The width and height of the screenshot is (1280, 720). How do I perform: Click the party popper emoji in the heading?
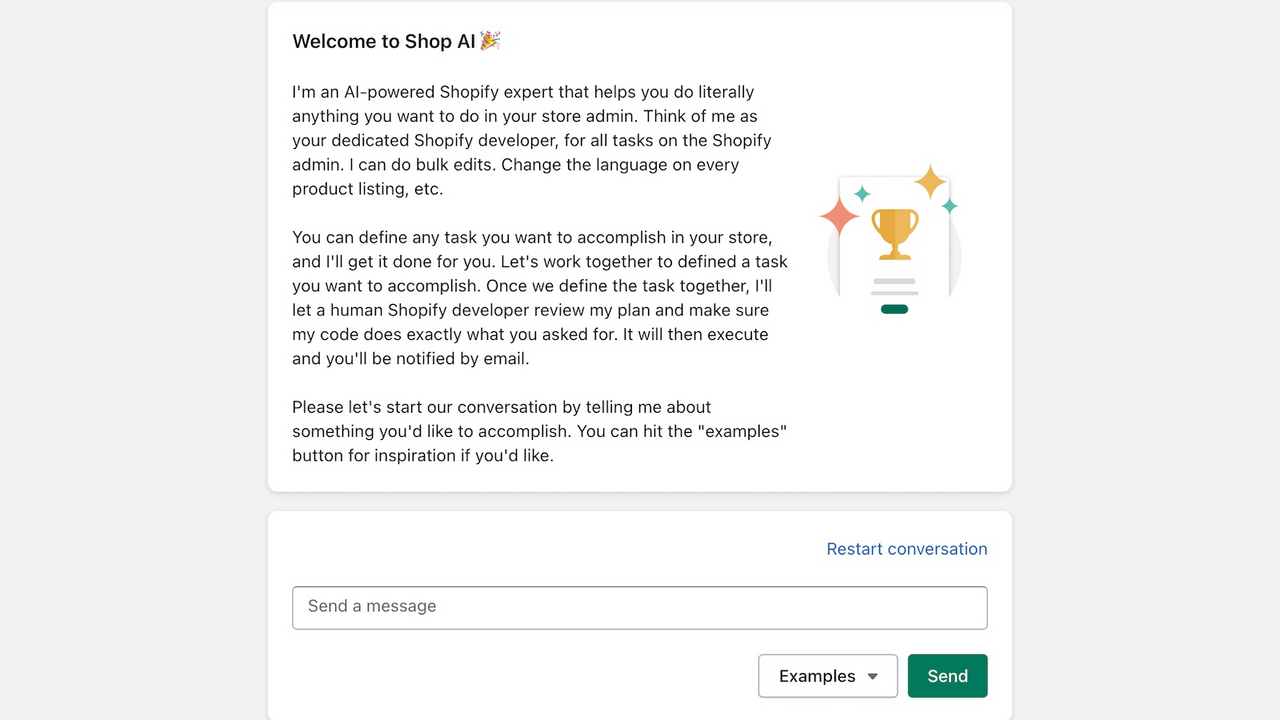coord(490,40)
